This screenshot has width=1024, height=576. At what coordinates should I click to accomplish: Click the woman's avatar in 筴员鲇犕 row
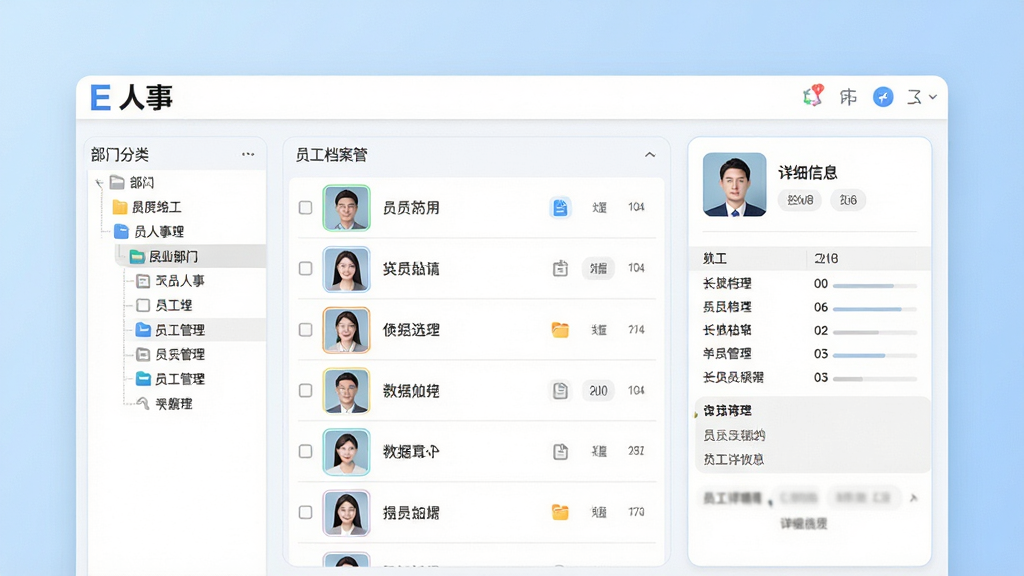click(346, 268)
